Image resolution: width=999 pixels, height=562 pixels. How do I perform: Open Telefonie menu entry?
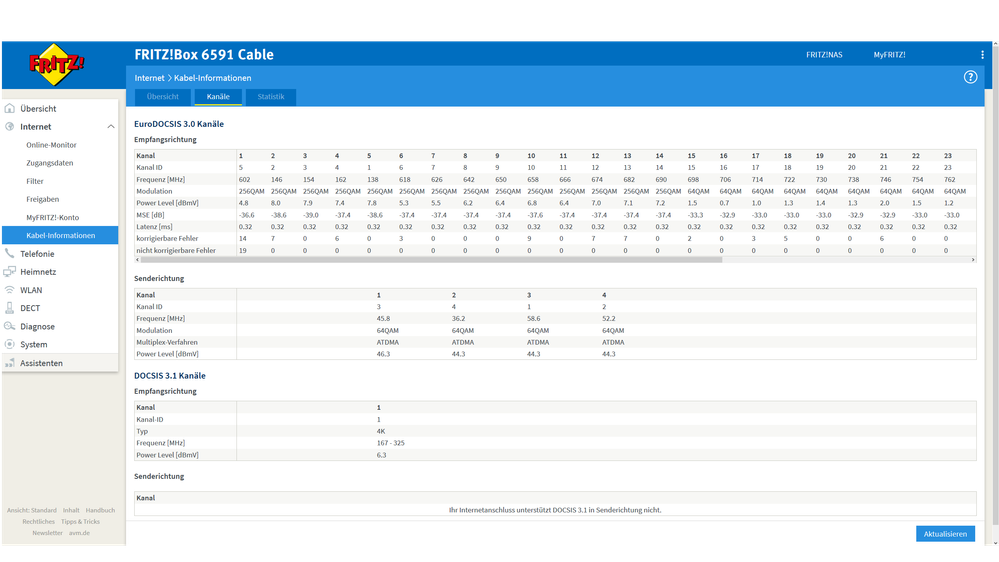37,254
